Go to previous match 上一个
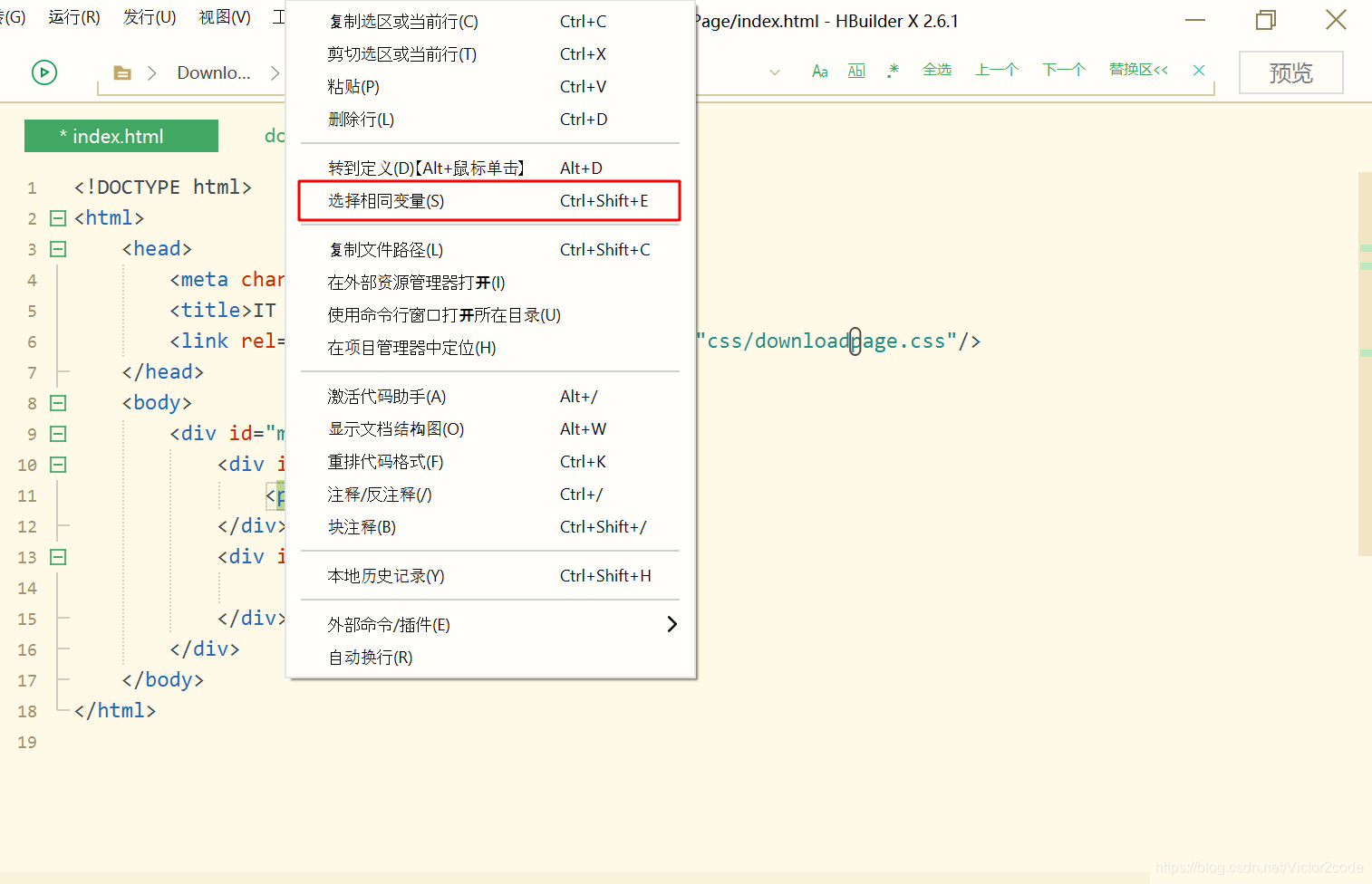 [x=997, y=70]
